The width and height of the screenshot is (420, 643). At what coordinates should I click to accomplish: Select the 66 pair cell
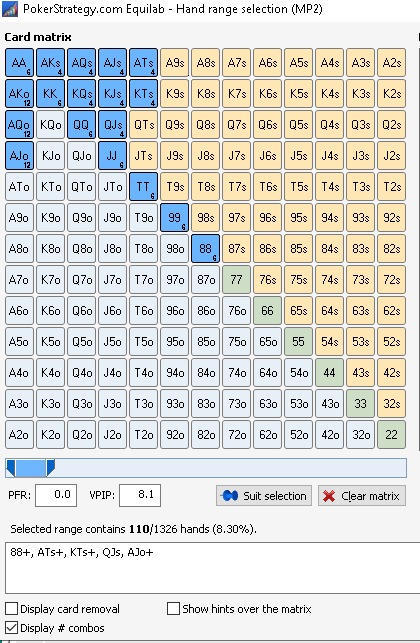(x=267, y=310)
